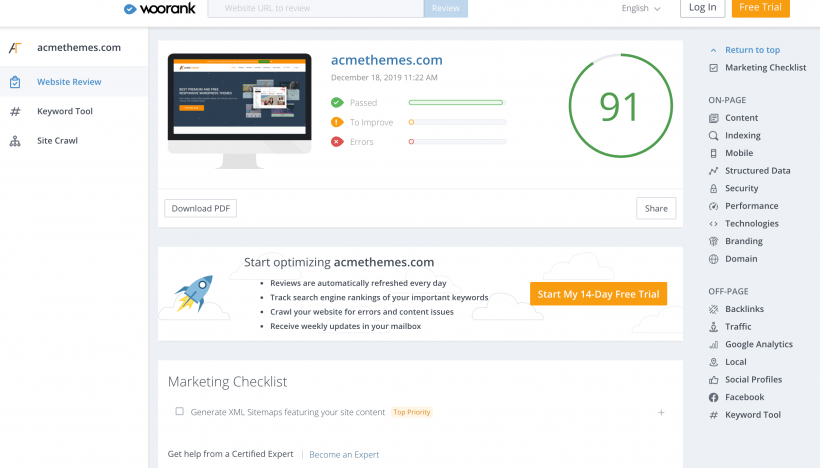Viewport: 820px width, 468px height.
Task: Click the Traffic icon
Action: (x=713, y=327)
